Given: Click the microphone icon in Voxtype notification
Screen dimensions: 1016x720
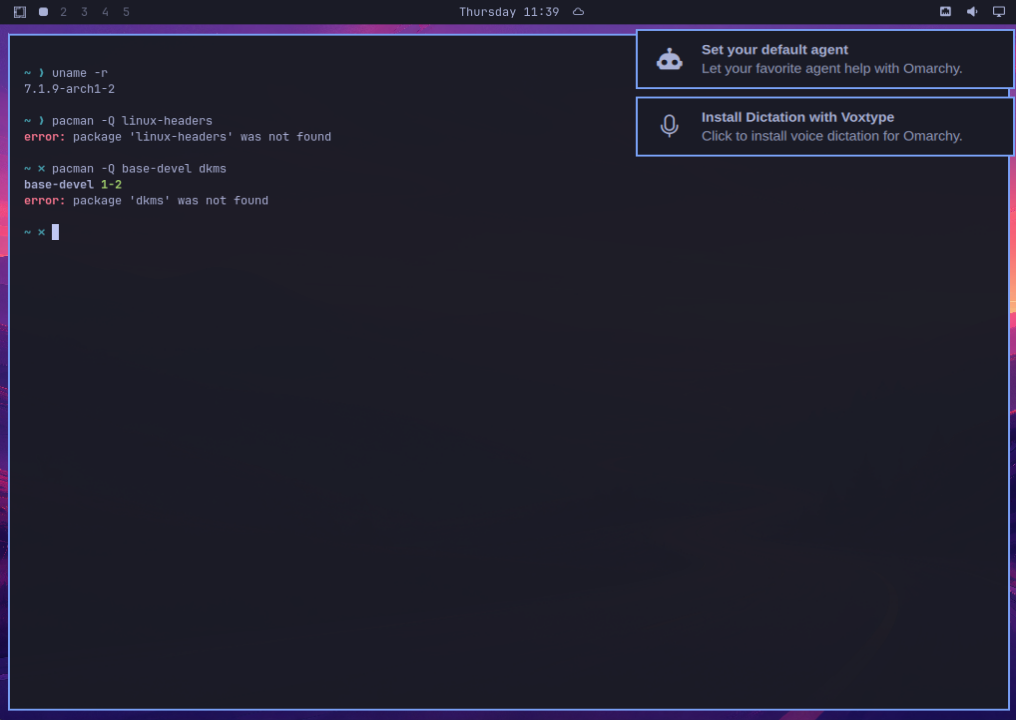Looking at the screenshot, I should pyautogui.click(x=669, y=126).
